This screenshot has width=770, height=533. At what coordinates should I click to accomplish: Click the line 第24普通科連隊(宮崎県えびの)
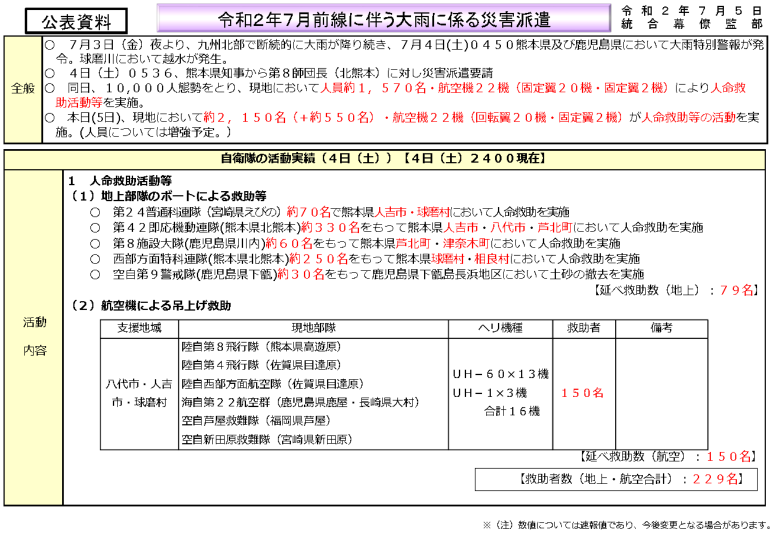tap(330, 212)
